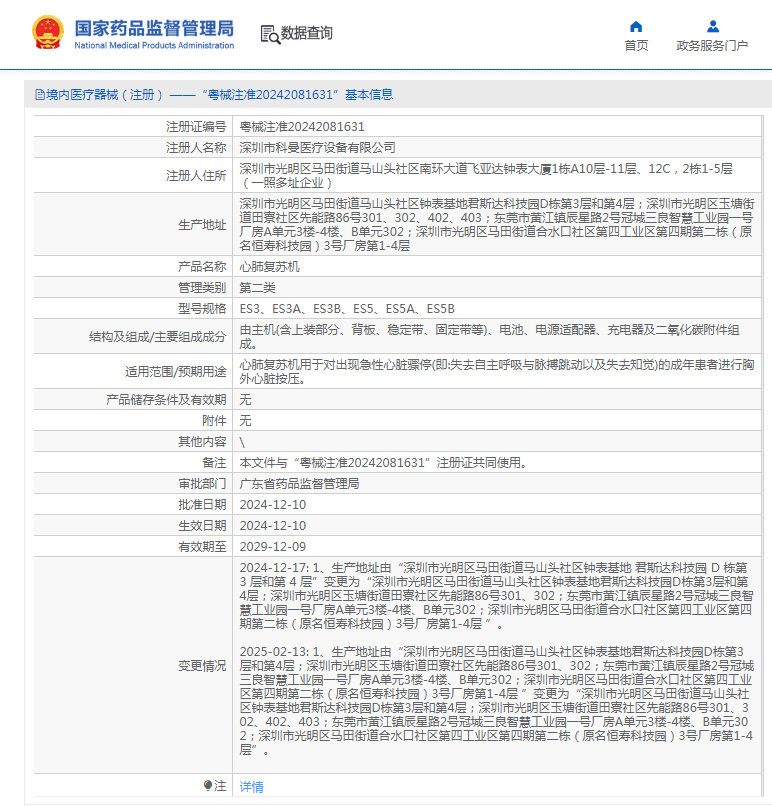
Task: Click the 变更情况 row label
Action: coord(202,666)
